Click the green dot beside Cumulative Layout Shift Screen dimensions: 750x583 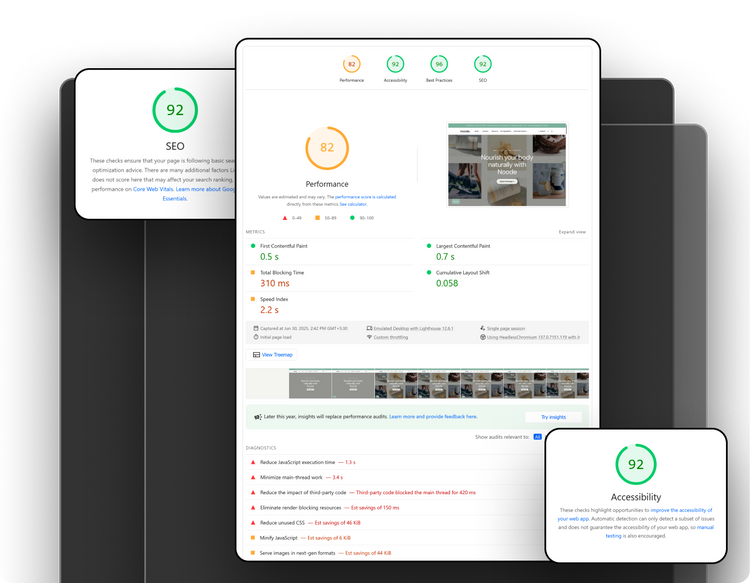(429, 273)
